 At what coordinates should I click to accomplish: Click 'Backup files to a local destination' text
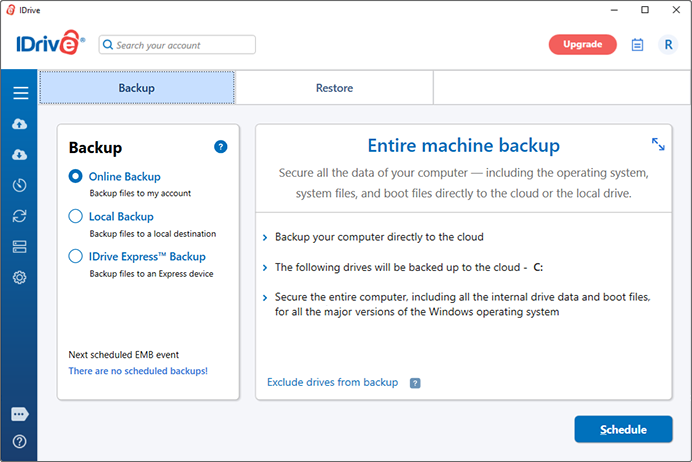click(153, 233)
